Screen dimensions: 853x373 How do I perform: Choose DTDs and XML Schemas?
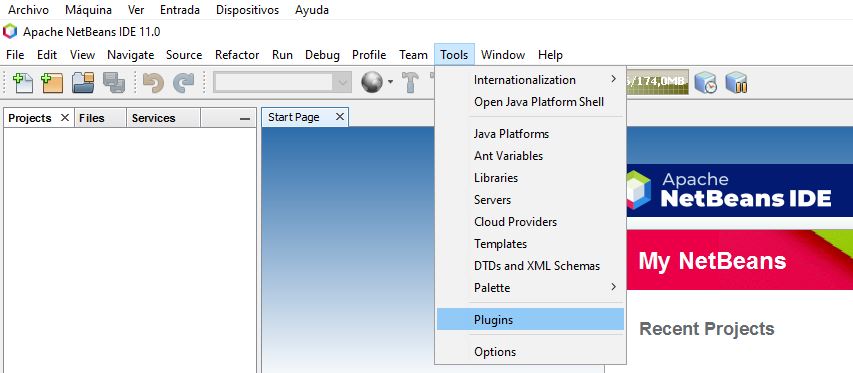(x=530, y=266)
